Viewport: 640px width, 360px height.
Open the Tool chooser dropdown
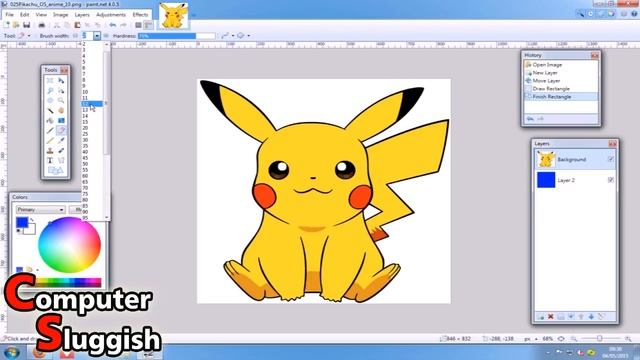[23, 36]
